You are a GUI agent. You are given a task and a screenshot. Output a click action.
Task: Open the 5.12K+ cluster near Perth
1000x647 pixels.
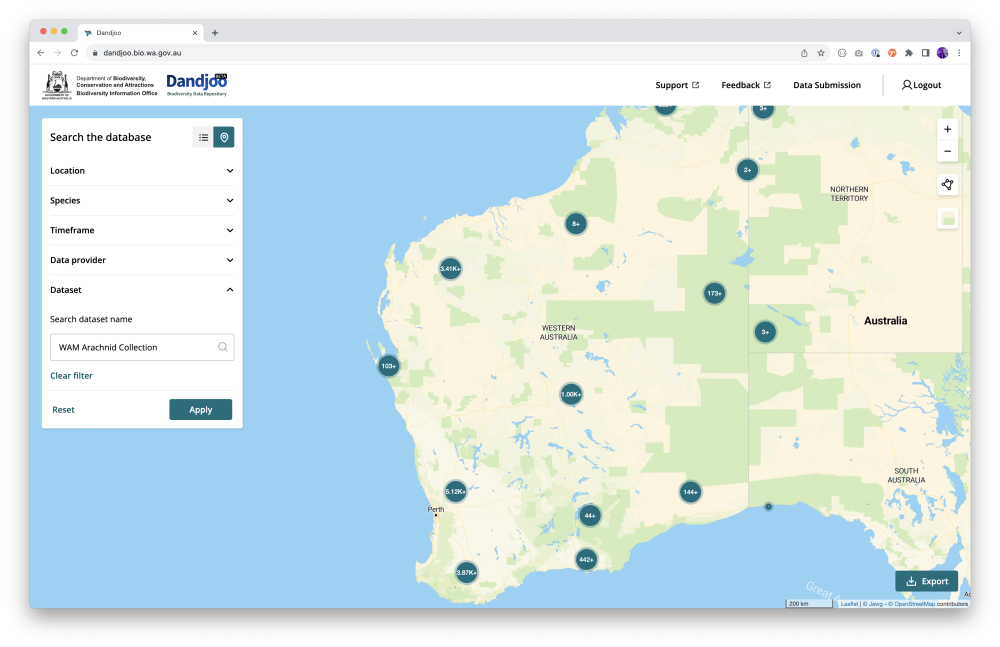pyautogui.click(x=455, y=491)
